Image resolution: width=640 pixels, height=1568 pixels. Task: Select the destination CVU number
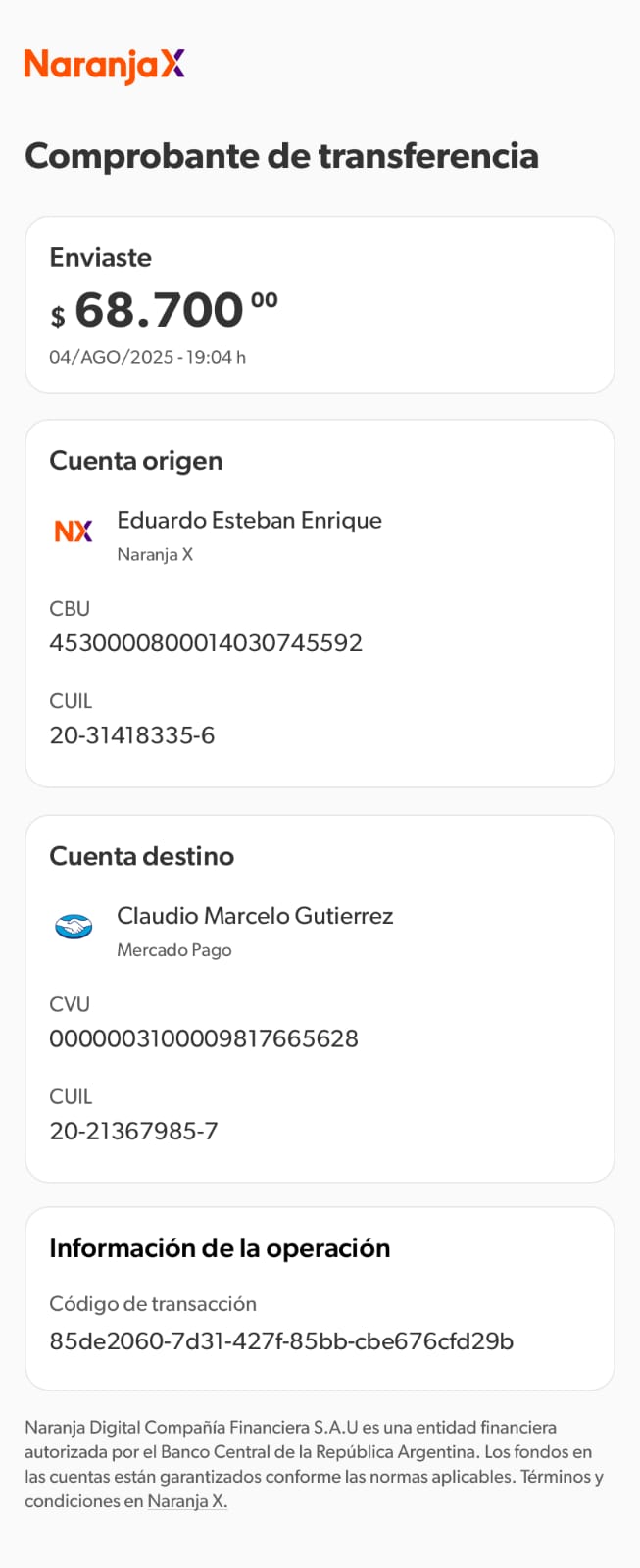(x=204, y=1038)
